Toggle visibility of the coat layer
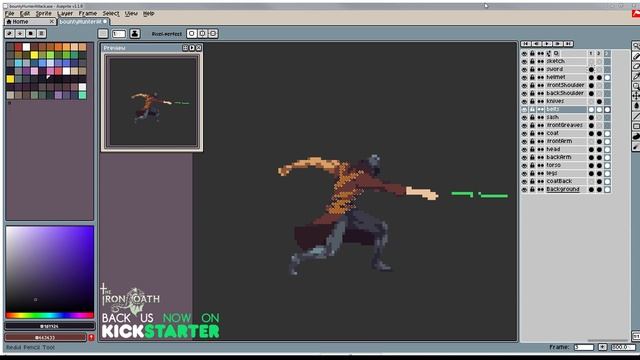Viewport: 640px width, 360px height. tap(524, 133)
